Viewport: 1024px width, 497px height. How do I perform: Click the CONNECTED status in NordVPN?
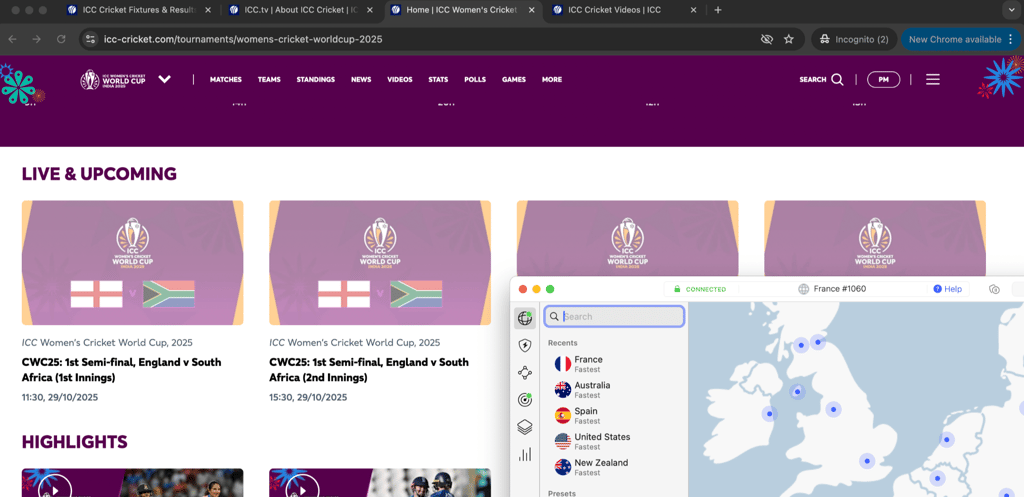click(705, 289)
